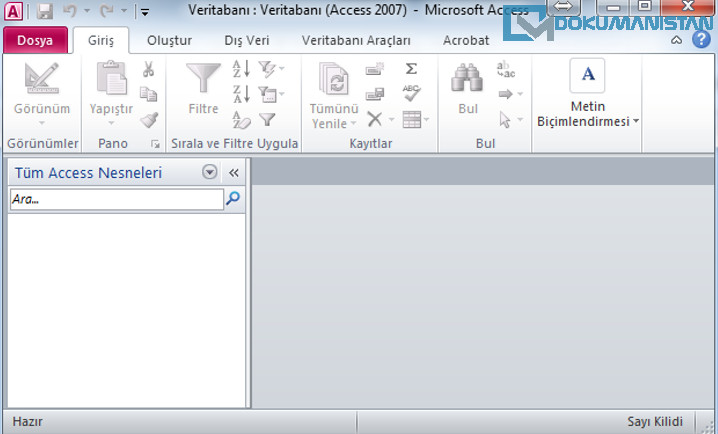The height and width of the screenshot is (434, 718).
Task: Collapse the Tüm Access Nesneleri pane
Action: pyautogui.click(x=234, y=173)
